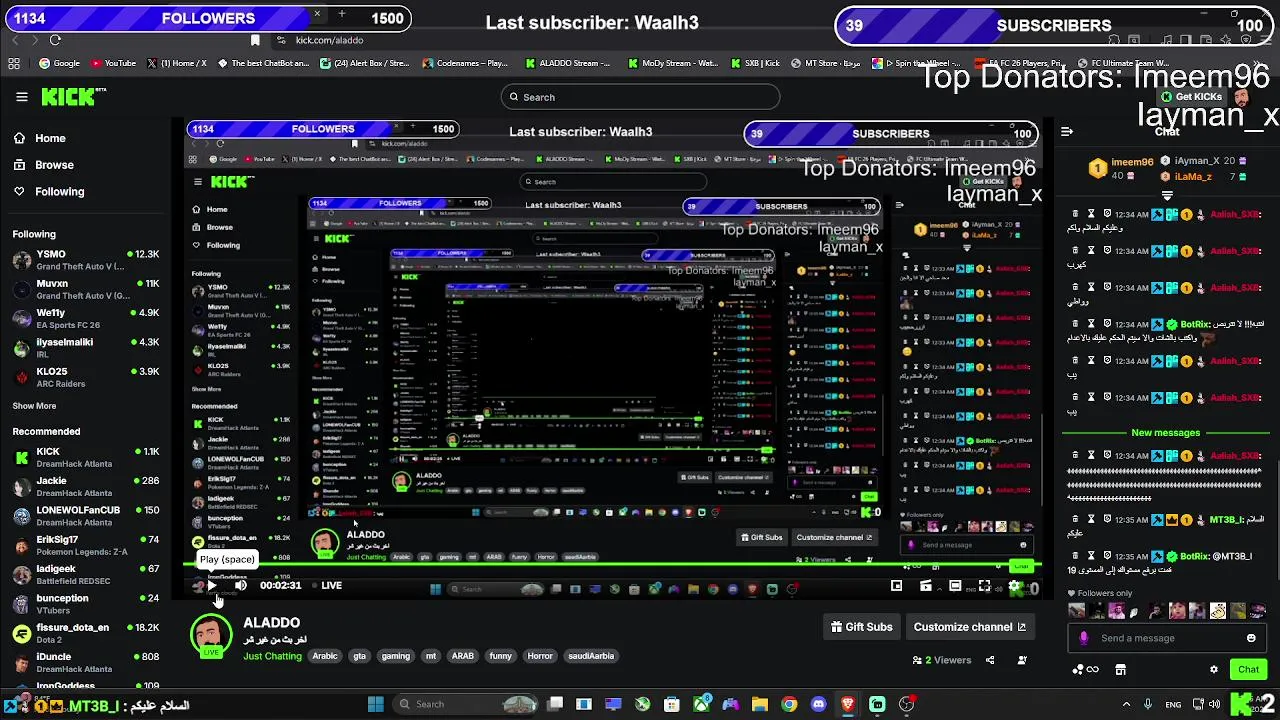Open Just Chatting category link

pos(272,656)
